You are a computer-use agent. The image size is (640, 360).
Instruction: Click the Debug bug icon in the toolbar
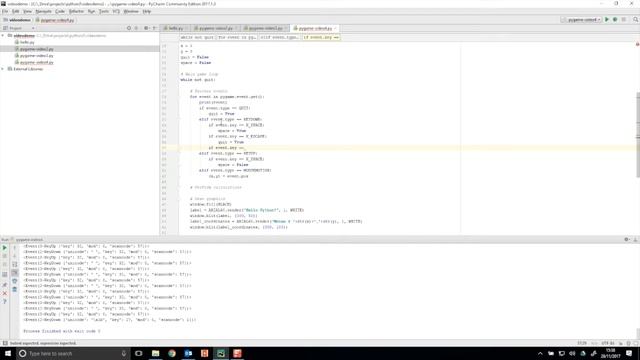tap(615, 20)
